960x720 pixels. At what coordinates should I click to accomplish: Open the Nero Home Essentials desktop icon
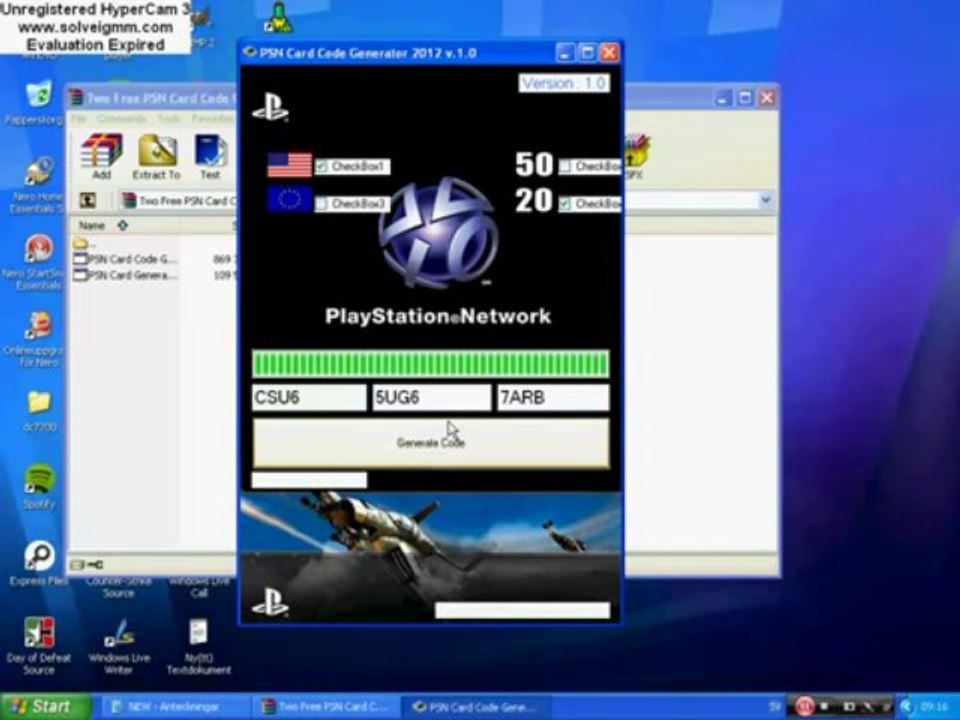pyautogui.click(x=39, y=171)
